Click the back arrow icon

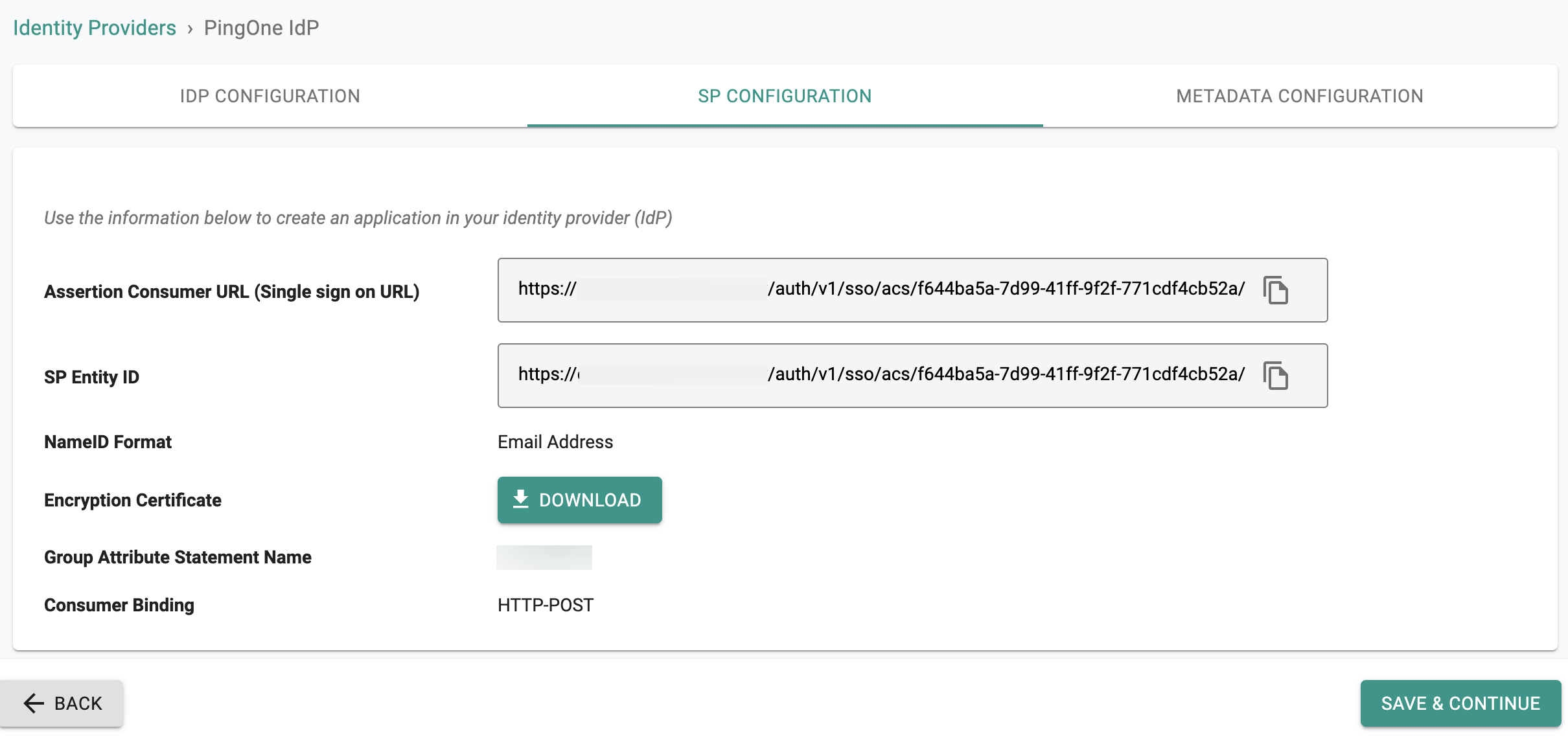(34, 703)
